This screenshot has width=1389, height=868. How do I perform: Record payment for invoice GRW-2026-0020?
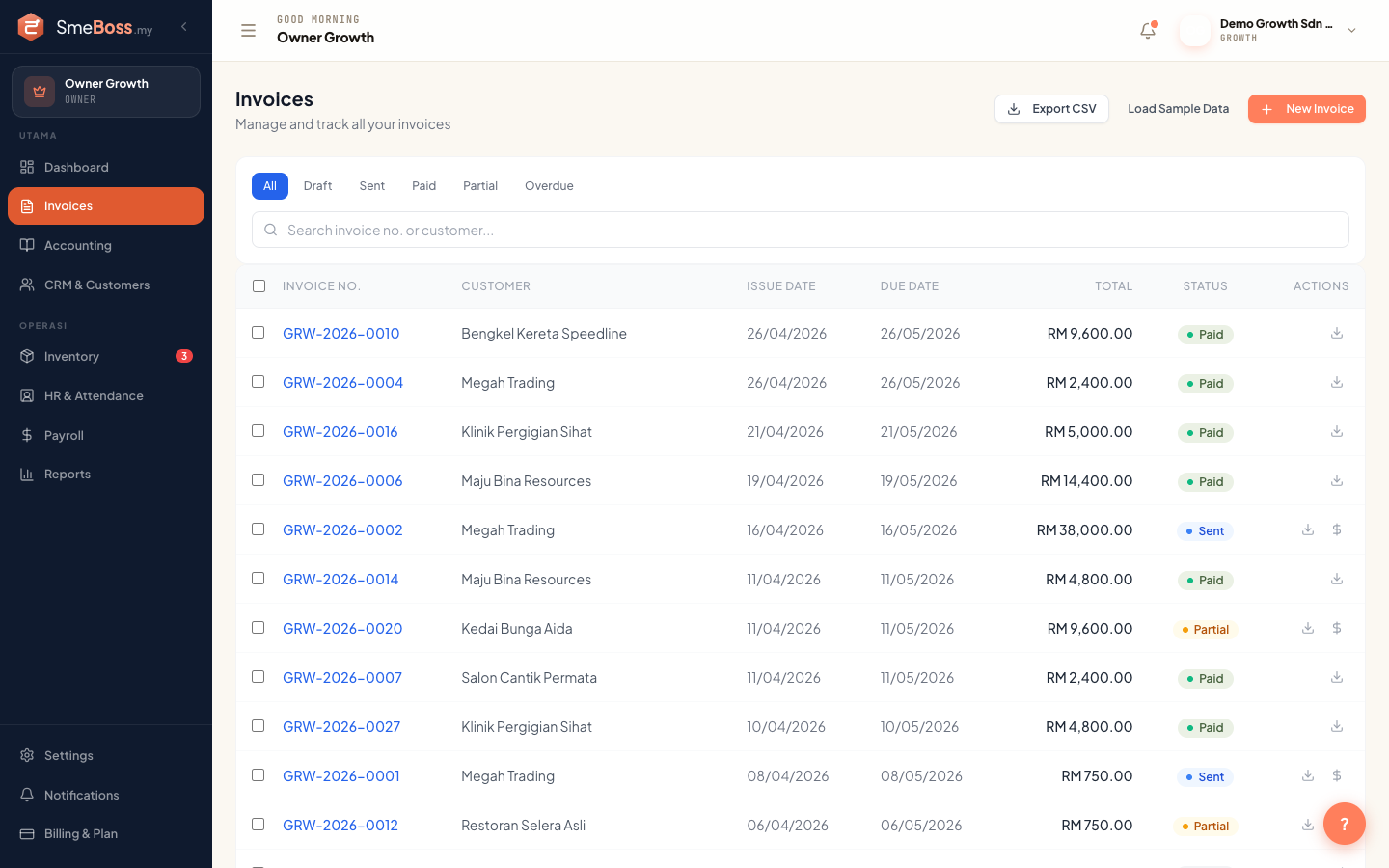pos(1337,629)
